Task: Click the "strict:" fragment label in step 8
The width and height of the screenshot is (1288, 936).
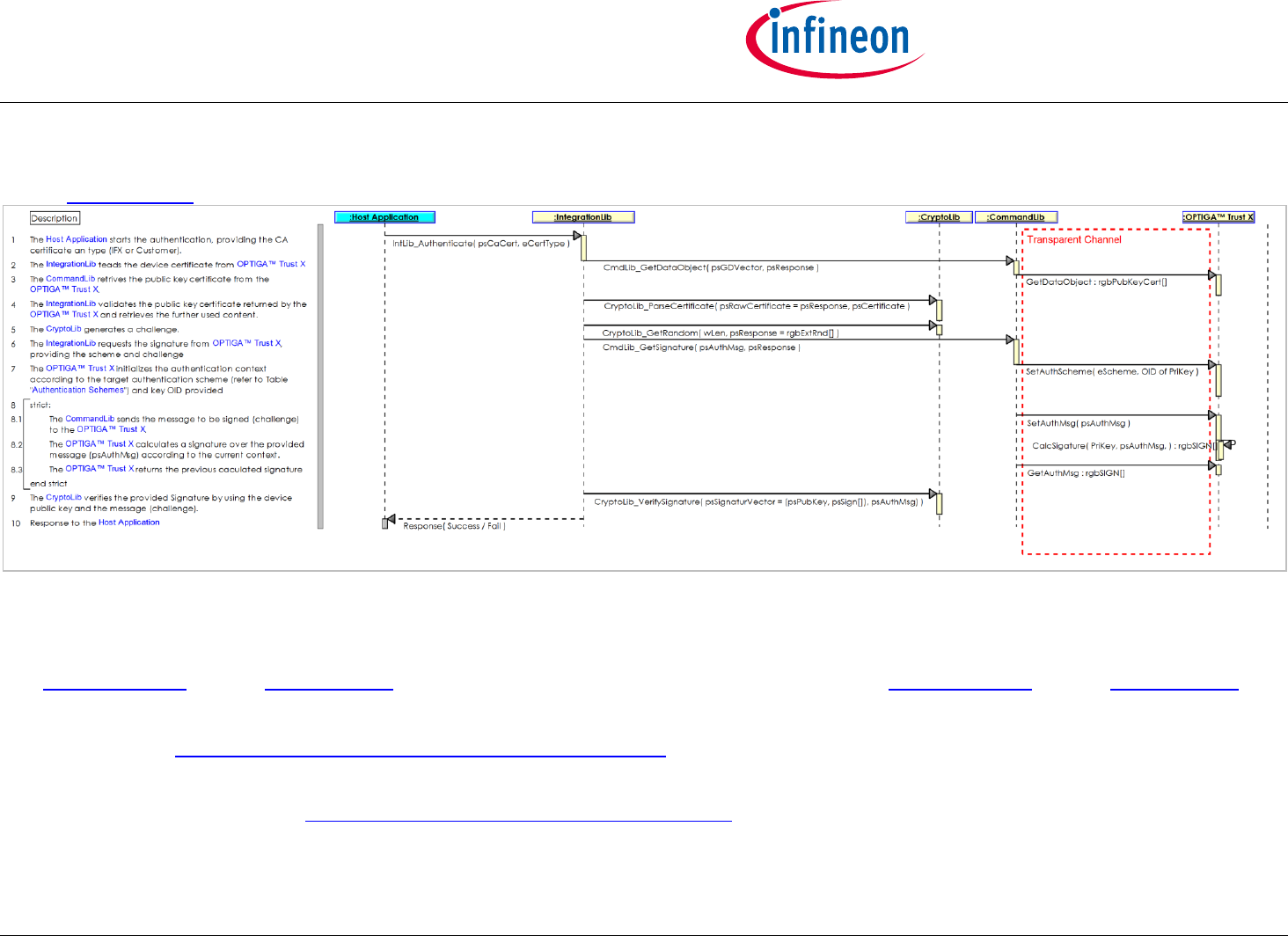Action: click(x=40, y=406)
